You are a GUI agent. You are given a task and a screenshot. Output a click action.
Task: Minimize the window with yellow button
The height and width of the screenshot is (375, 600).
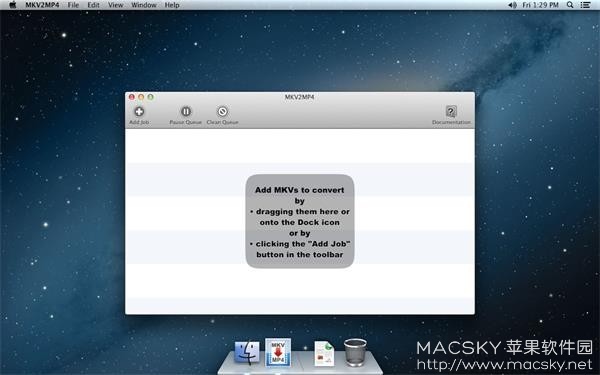click(141, 97)
